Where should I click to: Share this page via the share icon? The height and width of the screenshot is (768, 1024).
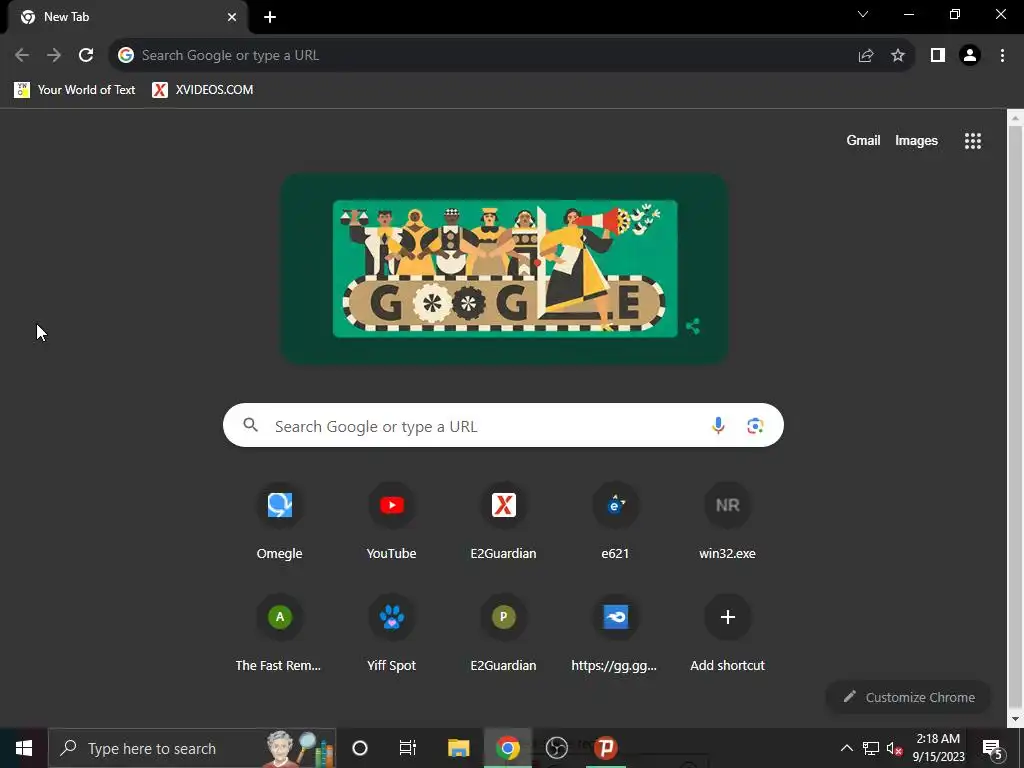click(x=866, y=56)
